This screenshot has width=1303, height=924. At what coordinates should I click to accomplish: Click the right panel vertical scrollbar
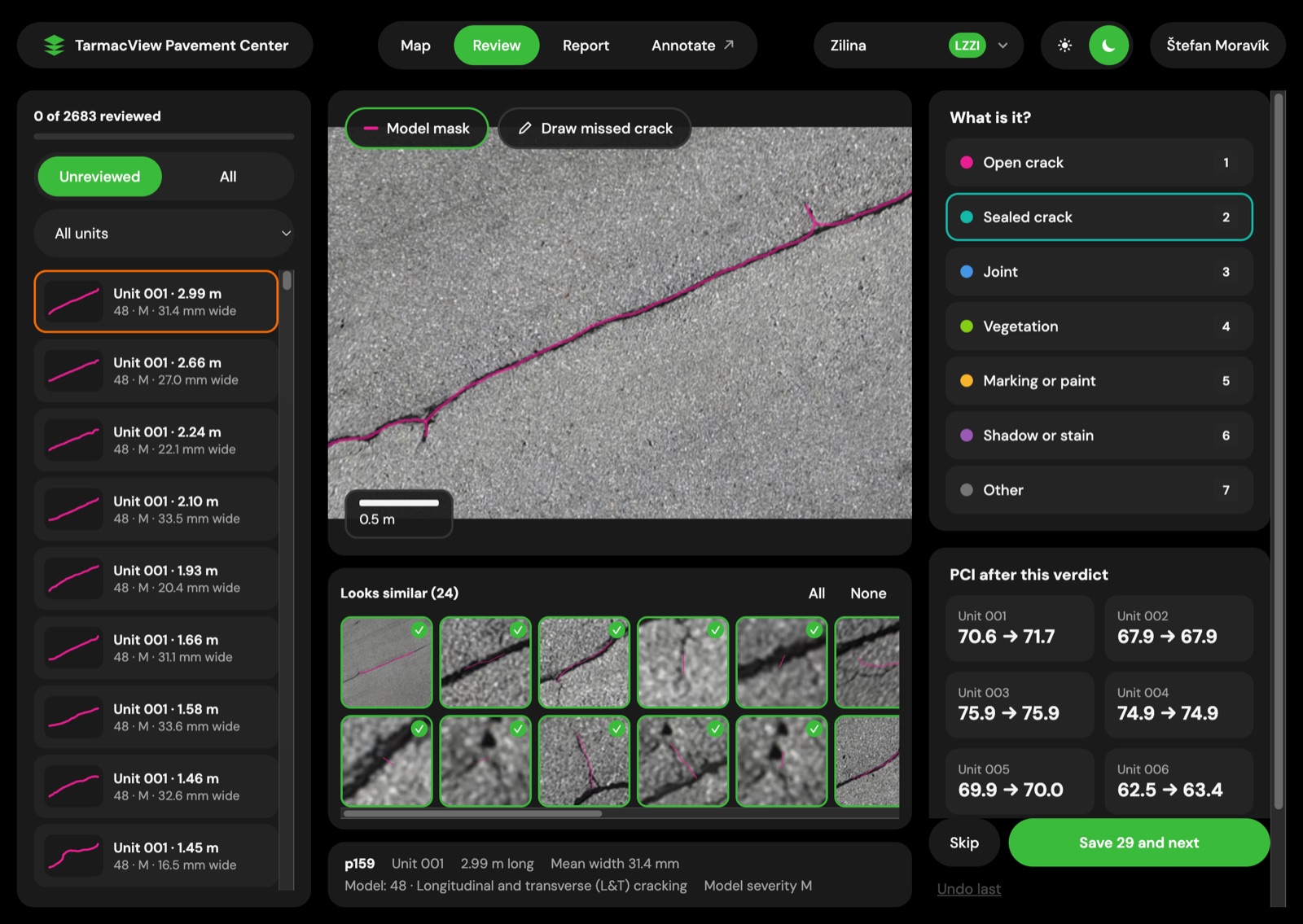[x=1278, y=452]
